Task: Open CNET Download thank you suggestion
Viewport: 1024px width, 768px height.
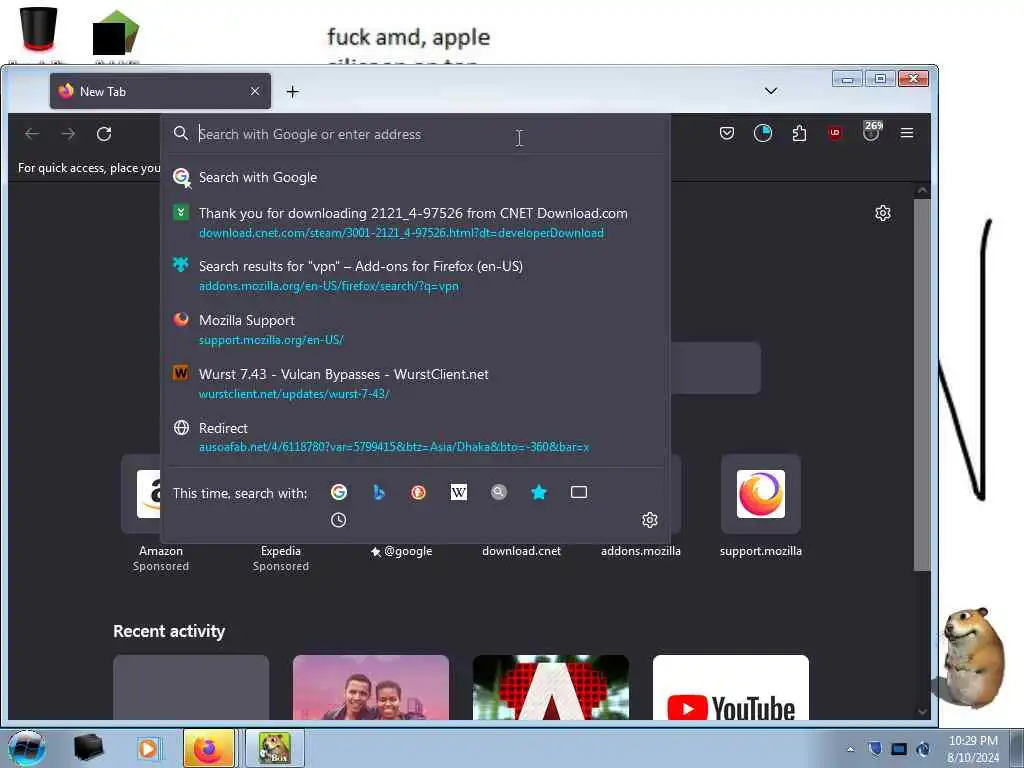Action: click(x=415, y=223)
